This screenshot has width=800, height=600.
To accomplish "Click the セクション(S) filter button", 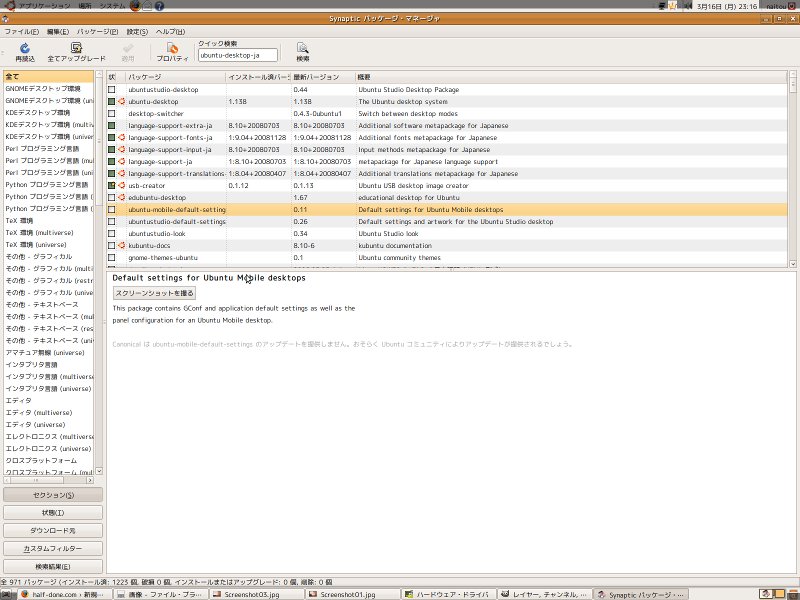I will click(x=53, y=495).
